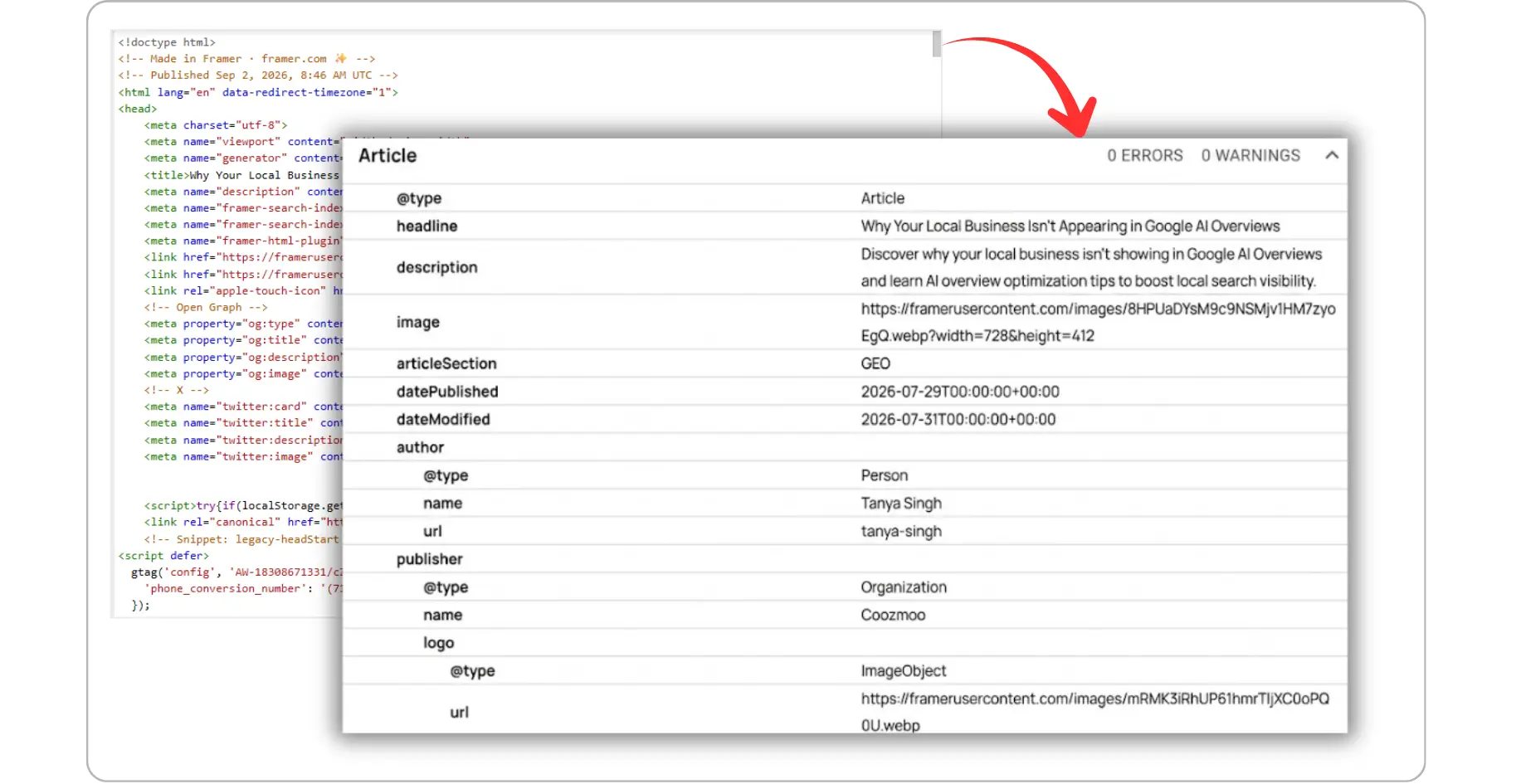The width and height of the screenshot is (1516, 784).
Task: Click the image URL framerusercontent value
Action: tap(1098, 322)
